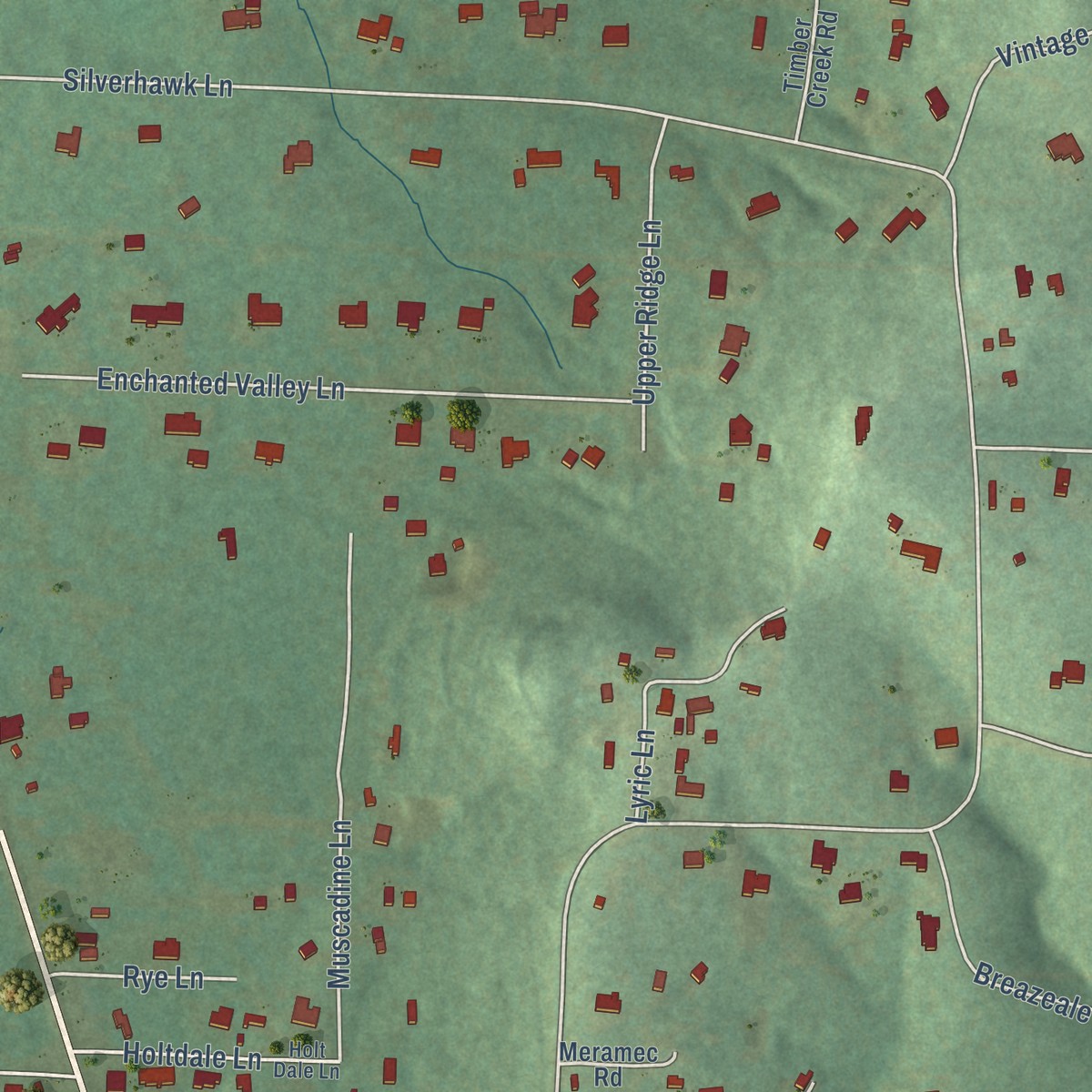
Task: Click the Rye Ln label
Action: point(163,979)
